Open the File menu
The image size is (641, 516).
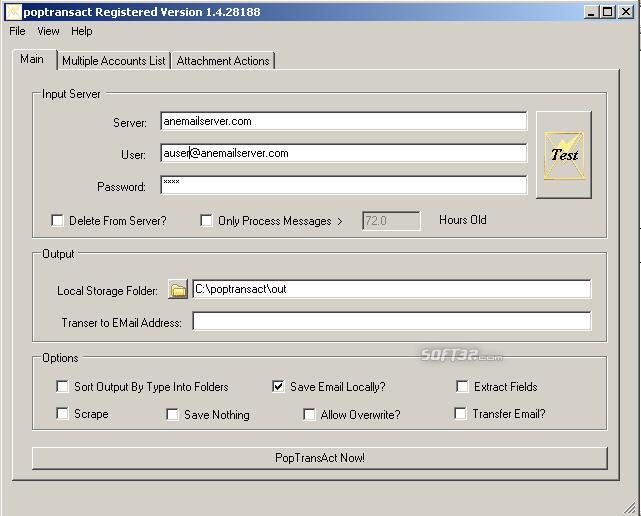click(x=17, y=31)
